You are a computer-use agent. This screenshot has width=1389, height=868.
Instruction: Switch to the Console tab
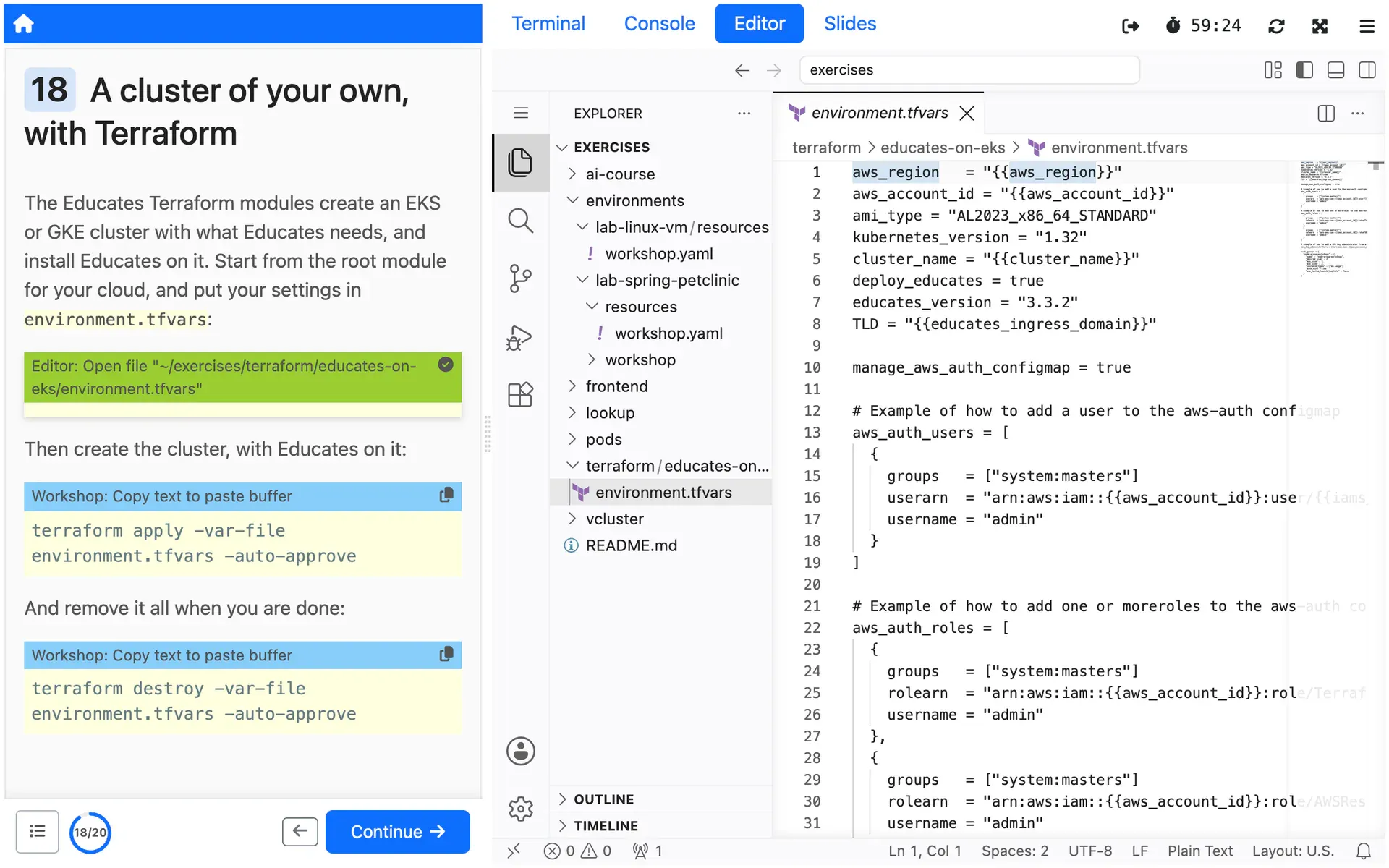tap(659, 24)
